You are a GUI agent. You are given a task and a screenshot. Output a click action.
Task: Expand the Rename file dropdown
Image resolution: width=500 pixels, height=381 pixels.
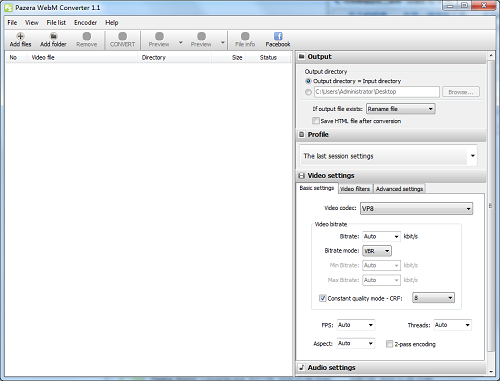tap(401, 109)
